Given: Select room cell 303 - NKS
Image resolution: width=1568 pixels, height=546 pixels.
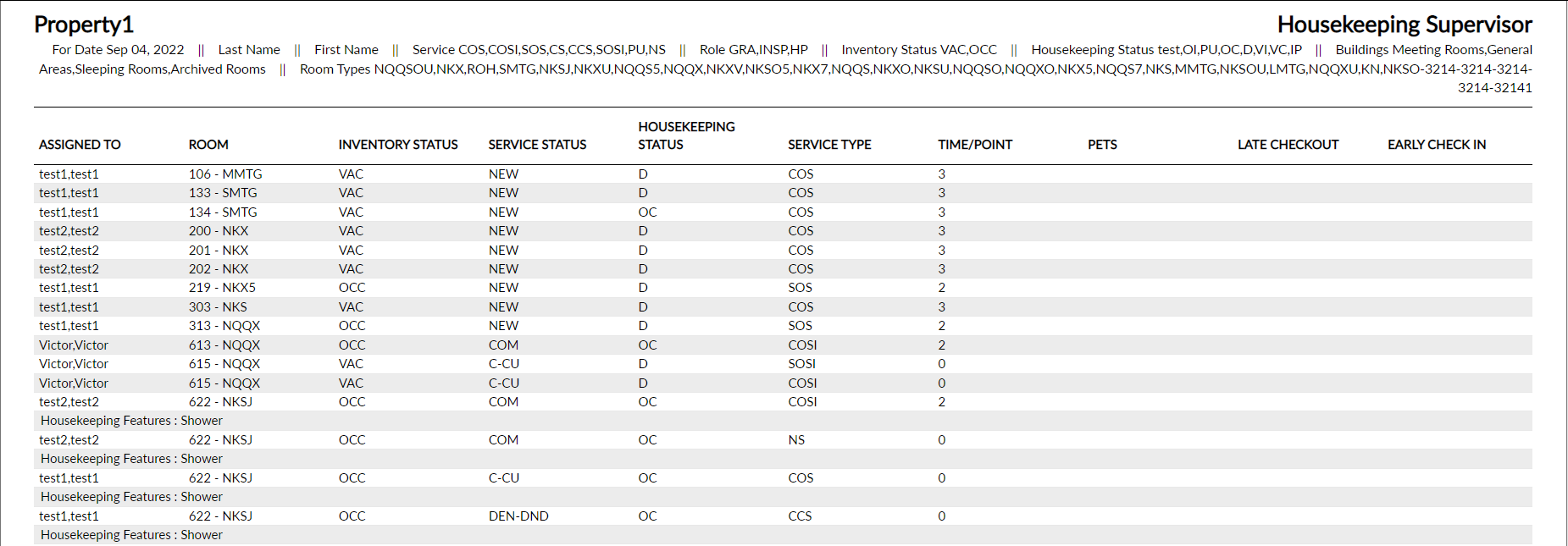Looking at the screenshot, I should click(218, 307).
